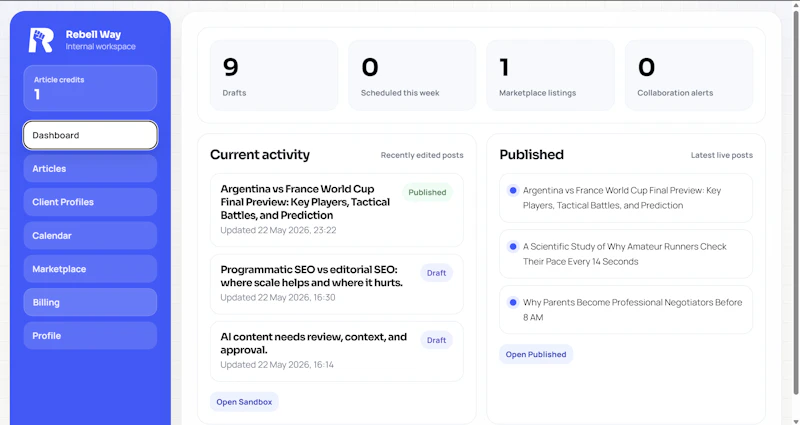The image size is (800, 425).
Task: Click the Updated 22 May 2026, 23:22 timestamp
Action: [278, 230]
